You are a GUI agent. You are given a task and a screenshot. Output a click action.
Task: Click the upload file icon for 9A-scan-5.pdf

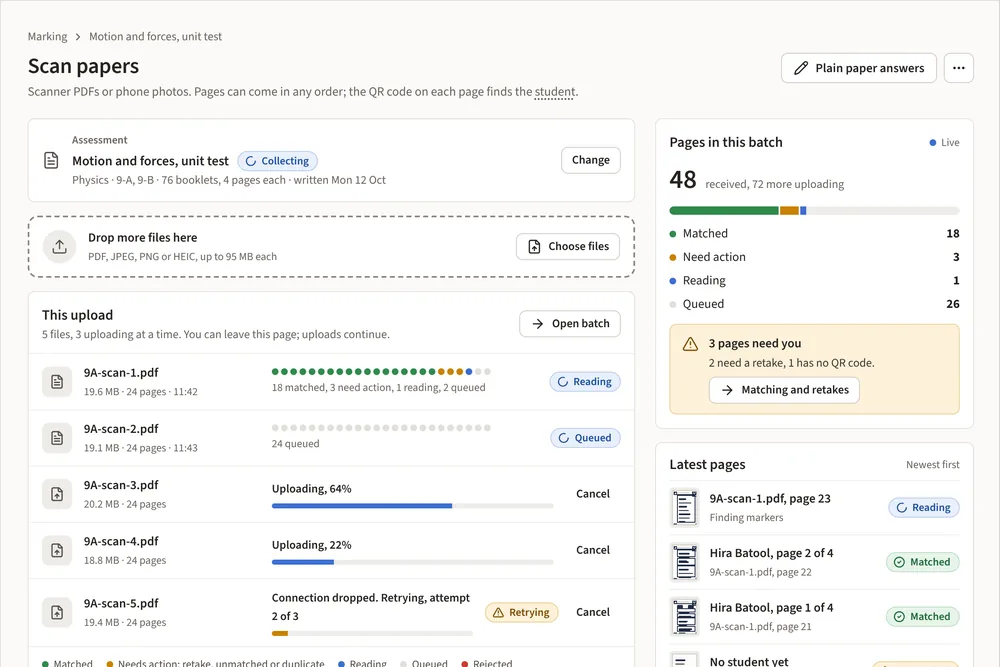(57, 612)
